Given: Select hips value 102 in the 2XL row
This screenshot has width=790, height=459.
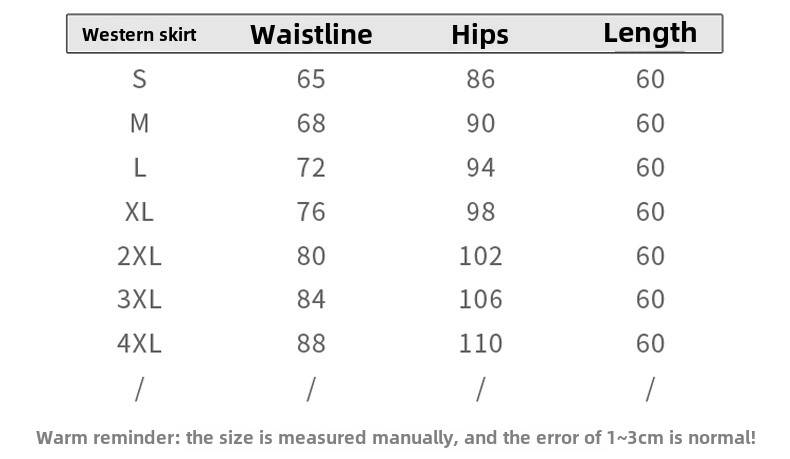Looking at the screenshot, I should (480, 255).
